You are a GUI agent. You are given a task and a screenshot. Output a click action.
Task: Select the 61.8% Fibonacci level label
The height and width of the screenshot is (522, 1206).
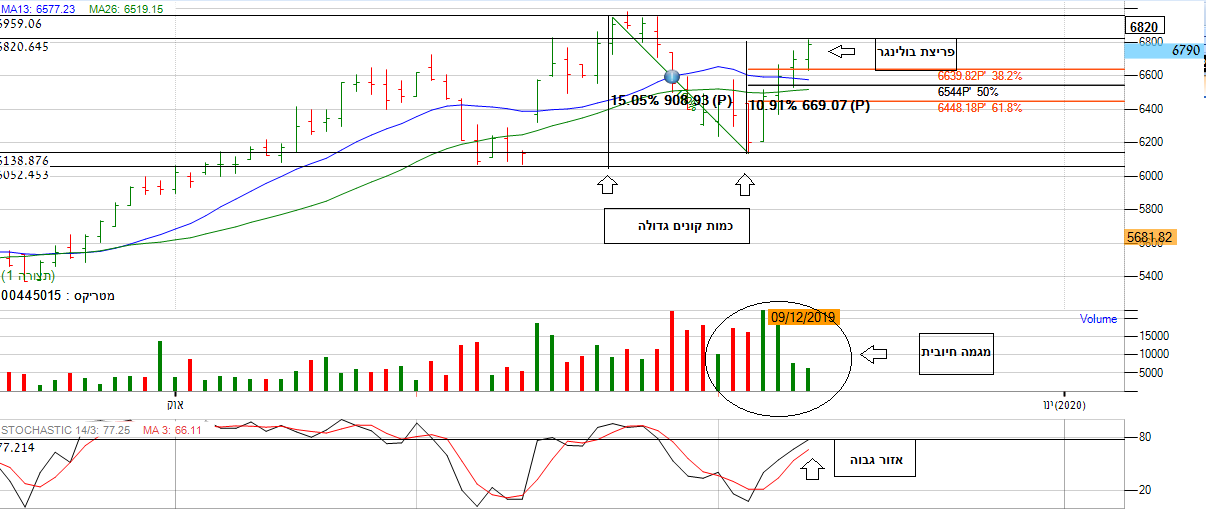[979, 108]
